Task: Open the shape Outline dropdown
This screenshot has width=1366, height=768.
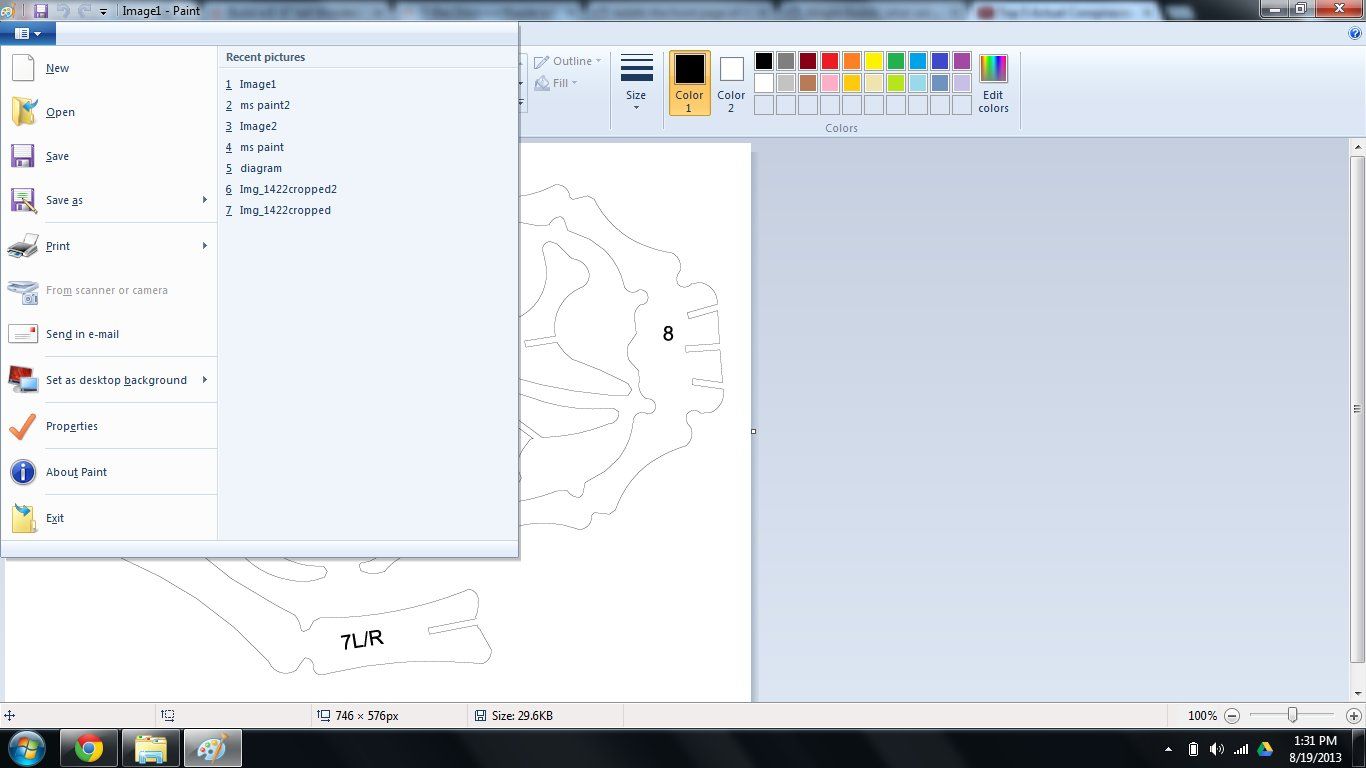Action: [568, 61]
